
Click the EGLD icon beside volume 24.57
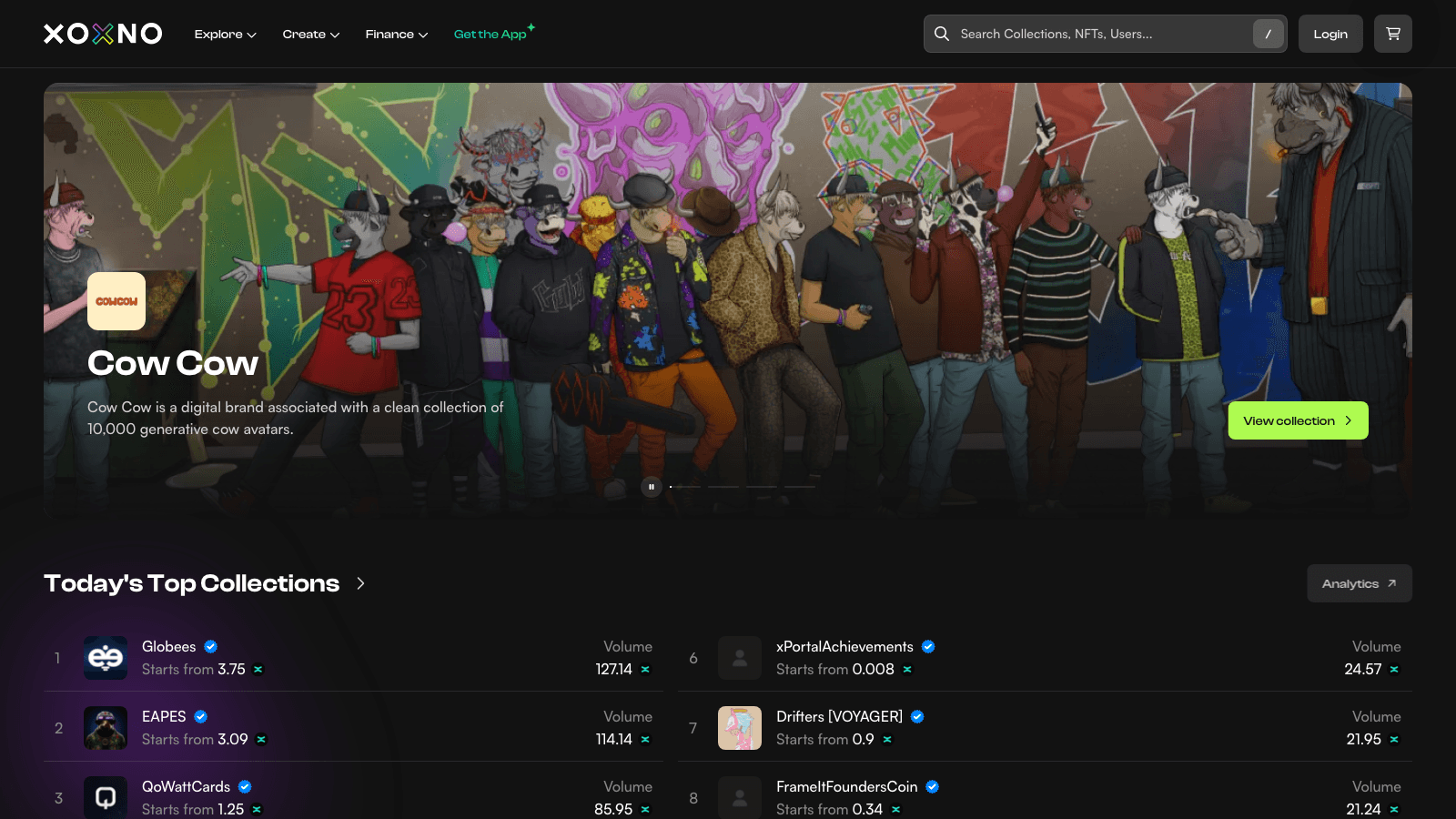click(x=1394, y=669)
